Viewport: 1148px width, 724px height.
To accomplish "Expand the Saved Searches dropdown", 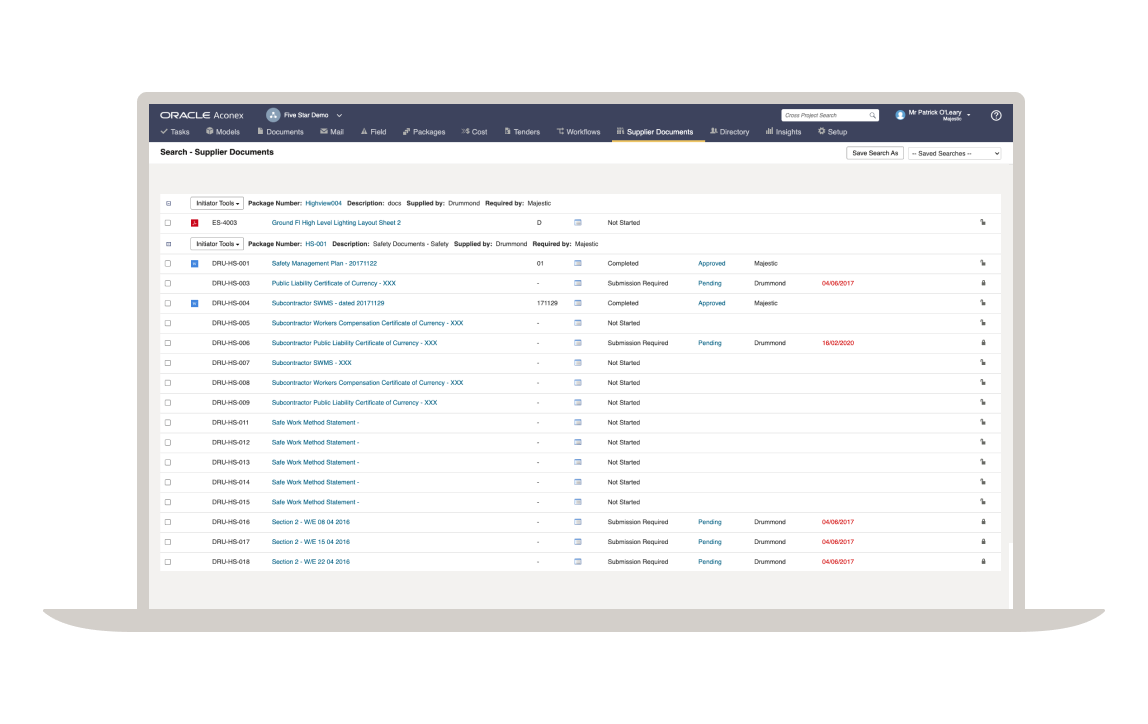I will 954,152.
